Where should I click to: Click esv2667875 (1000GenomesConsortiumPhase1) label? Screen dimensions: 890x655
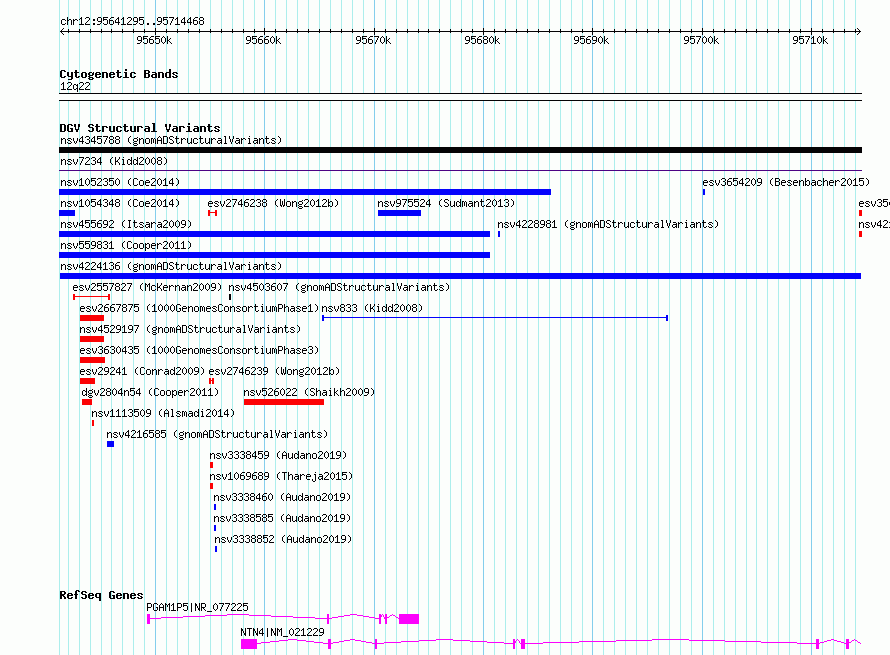pyautogui.click(x=199, y=308)
